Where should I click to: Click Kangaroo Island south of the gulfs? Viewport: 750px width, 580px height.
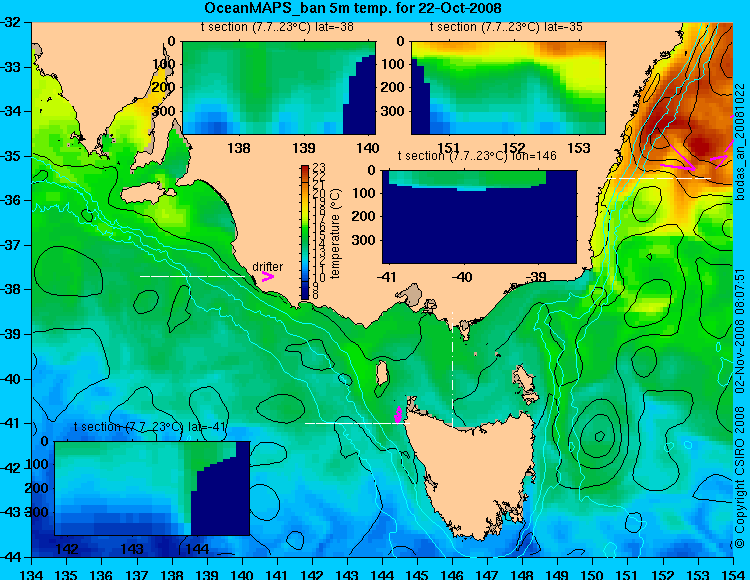[x=148, y=193]
